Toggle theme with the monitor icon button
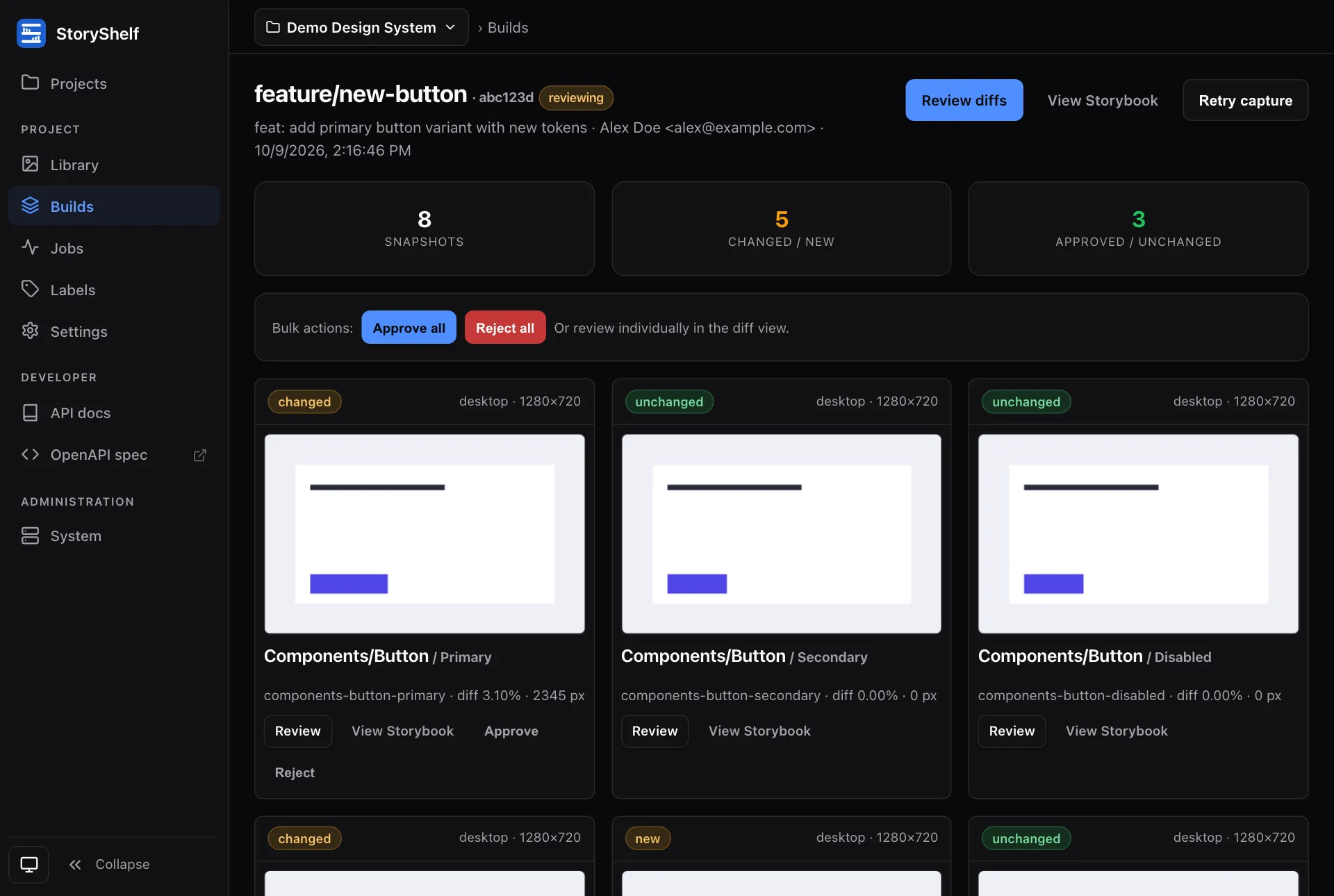Viewport: 1334px width, 896px height. click(x=28, y=864)
